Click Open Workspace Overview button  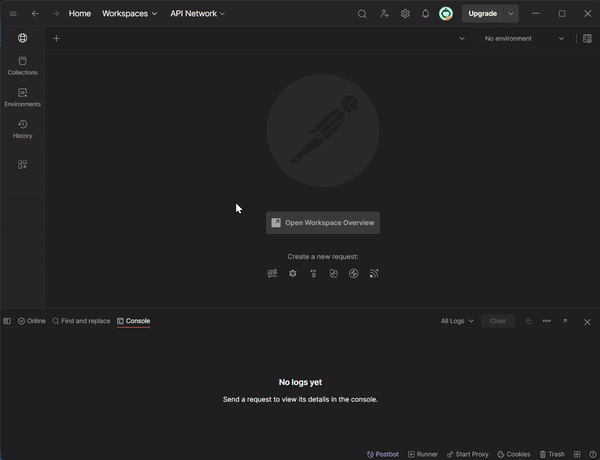[x=323, y=223]
